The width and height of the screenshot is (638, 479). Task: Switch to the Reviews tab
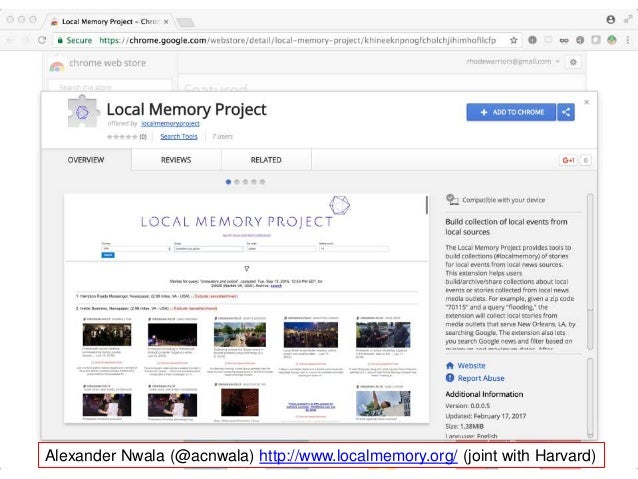tap(176, 160)
